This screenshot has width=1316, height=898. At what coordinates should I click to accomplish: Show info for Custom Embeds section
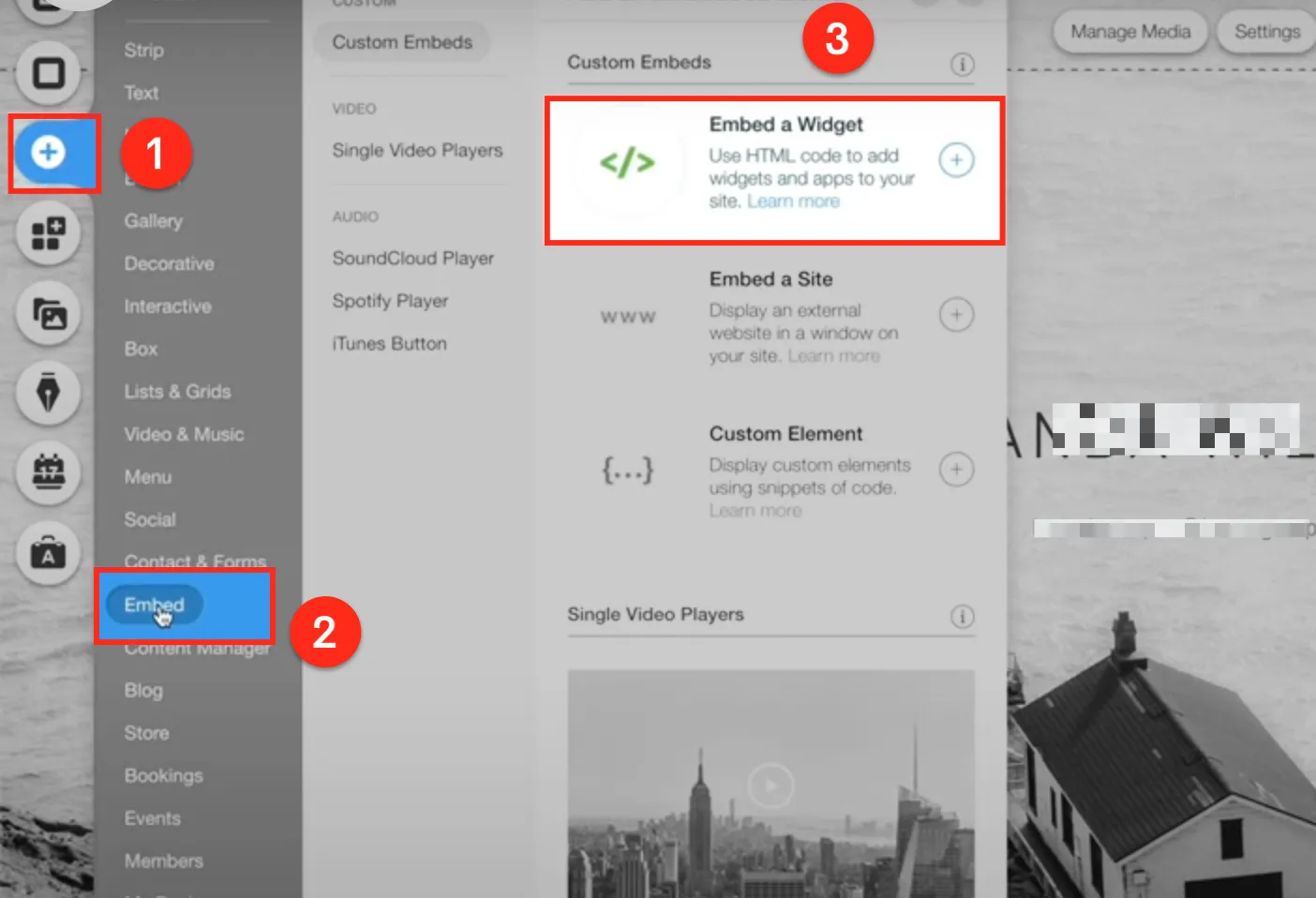tap(962, 65)
